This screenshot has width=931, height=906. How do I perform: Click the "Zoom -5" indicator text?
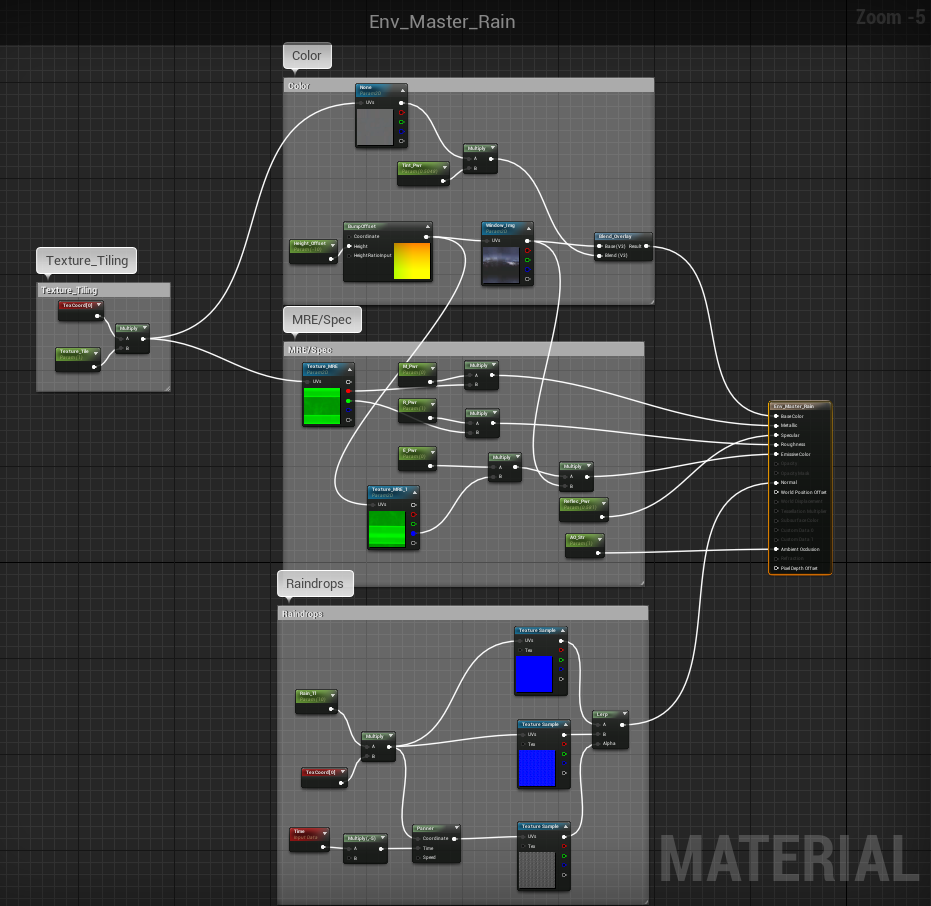891,17
